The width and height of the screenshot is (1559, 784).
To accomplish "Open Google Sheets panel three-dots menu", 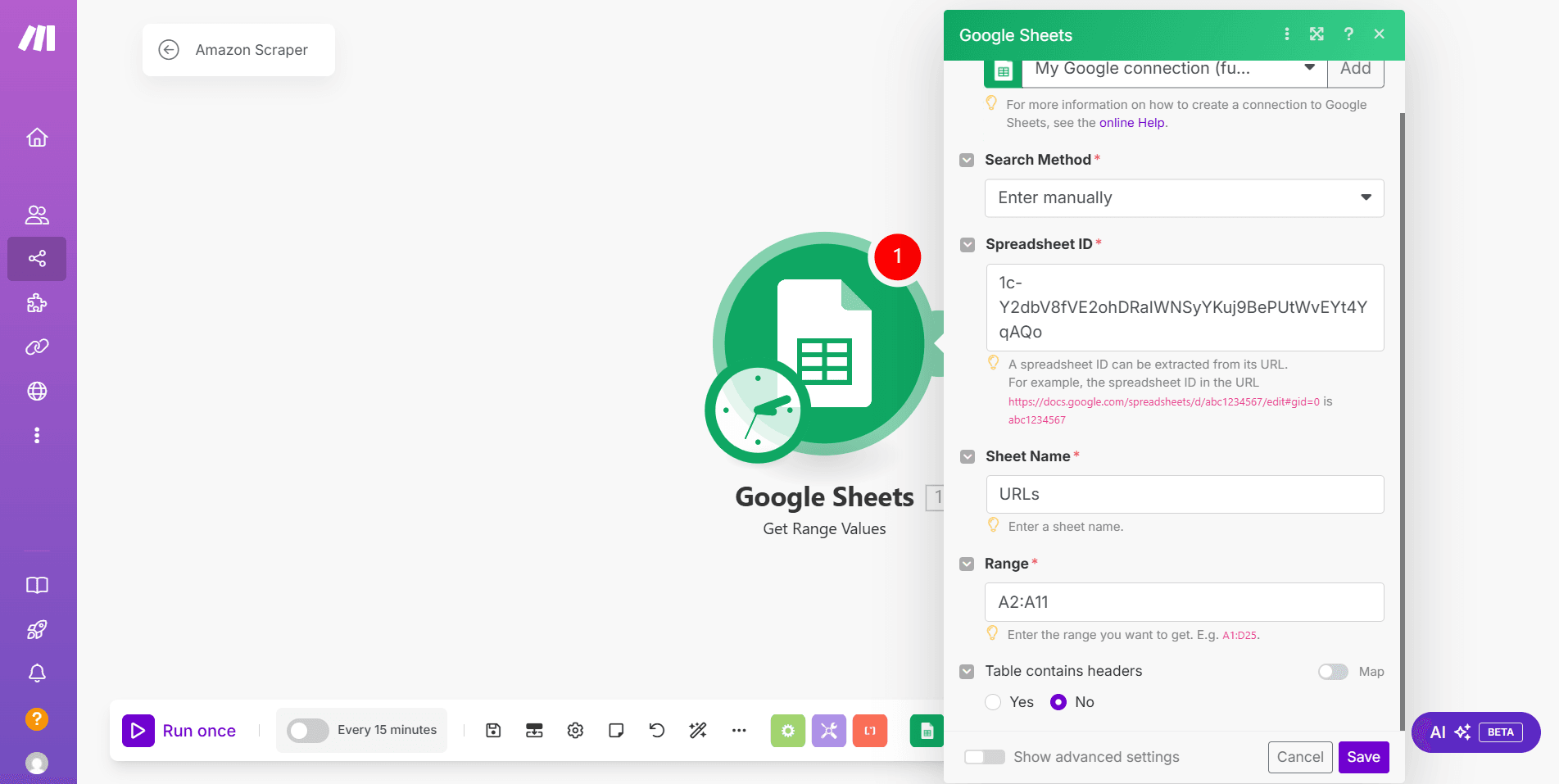I will (1287, 34).
